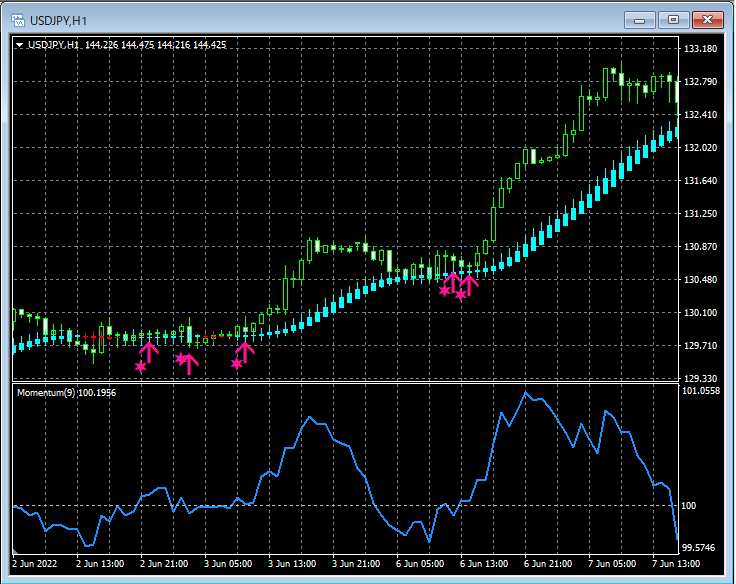Viewport: 736px width, 584px height.
Task: Click the first pink buy arrow near 2 Jun 21:00
Action: click(149, 351)
